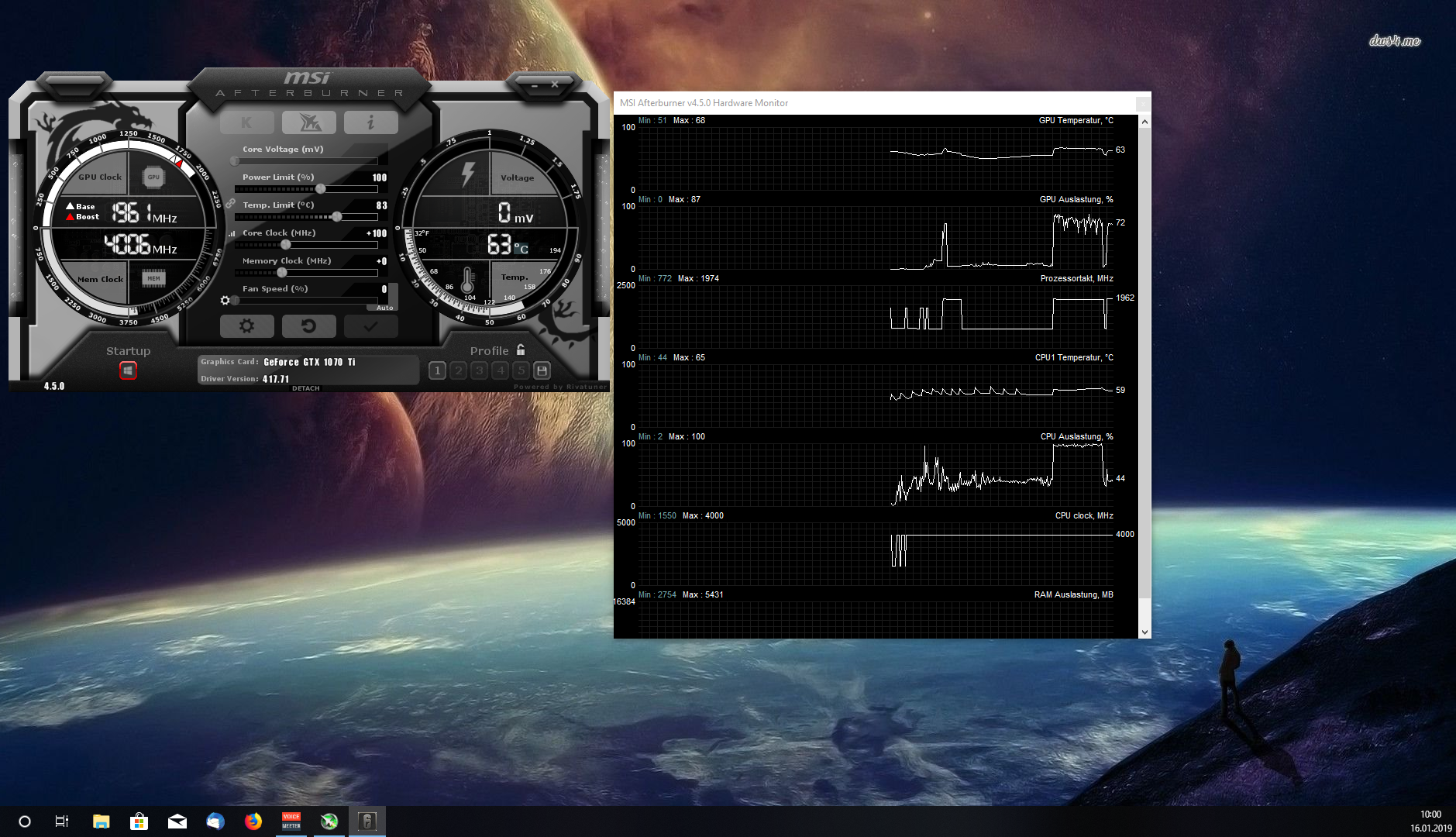
Task: Open Cortana search circle on the taskbar
Action: click(24, 821)
